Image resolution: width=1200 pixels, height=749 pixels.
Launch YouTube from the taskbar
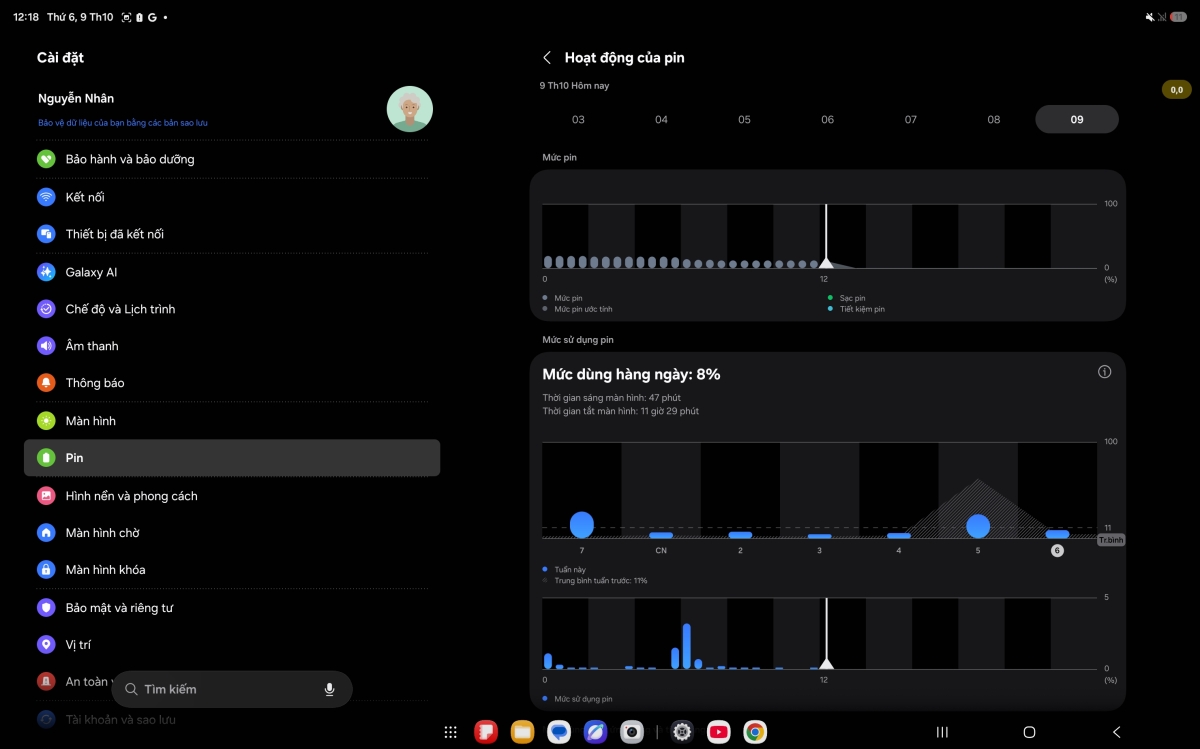(719, 732)
